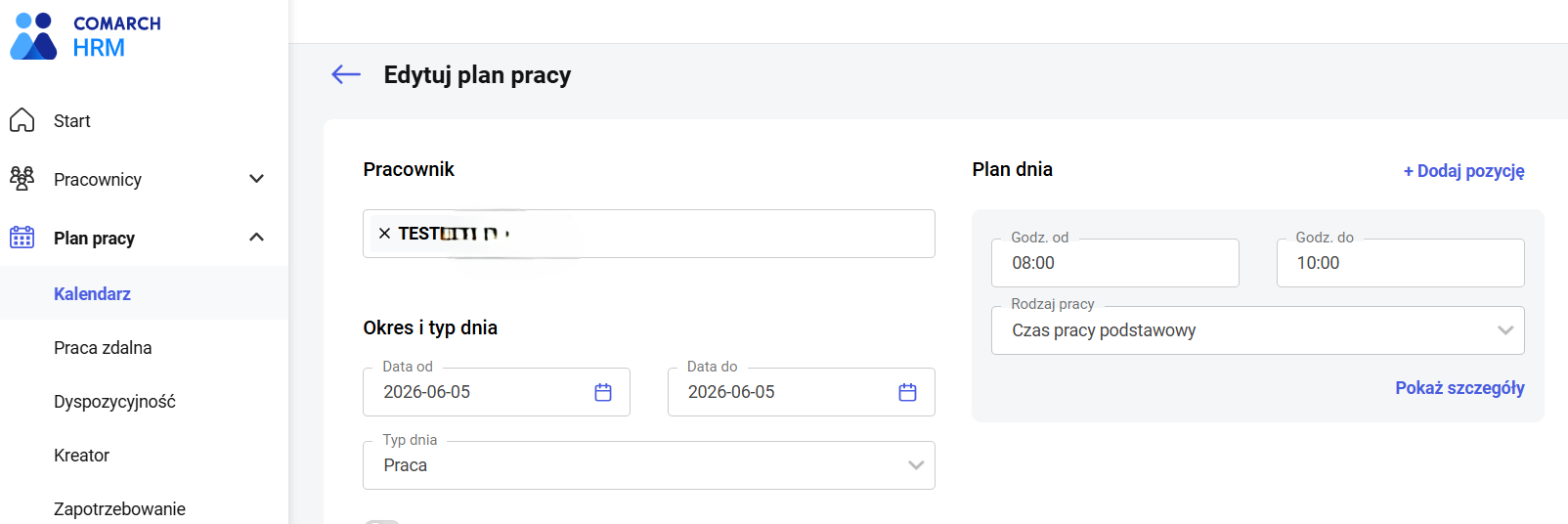The height and width of the screenshot is (524, 1568).
Task: Open the Comarch HRM logo
Action: click(x=86, y=36)
